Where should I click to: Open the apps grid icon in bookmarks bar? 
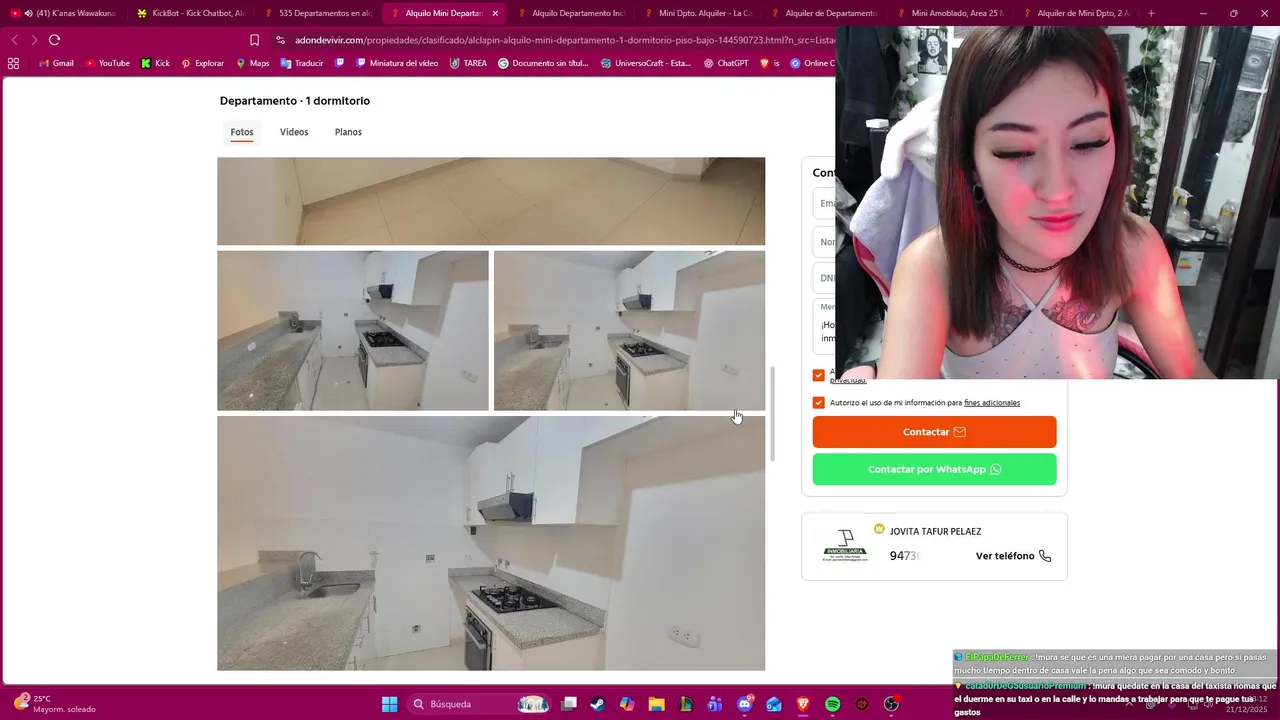click(x=13, y=63)
